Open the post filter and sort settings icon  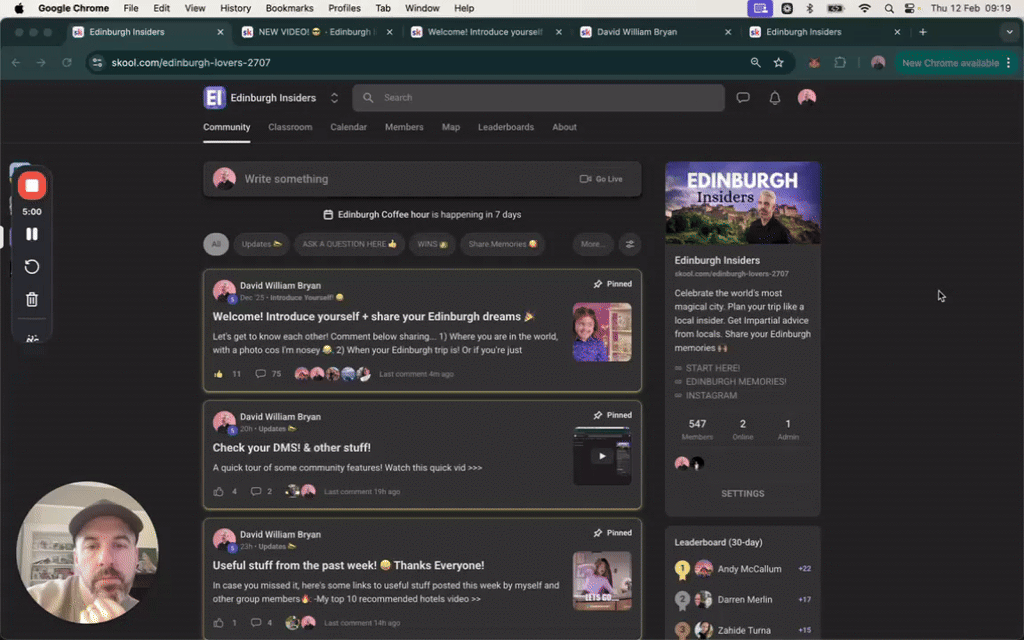click(x=630, y=244)
